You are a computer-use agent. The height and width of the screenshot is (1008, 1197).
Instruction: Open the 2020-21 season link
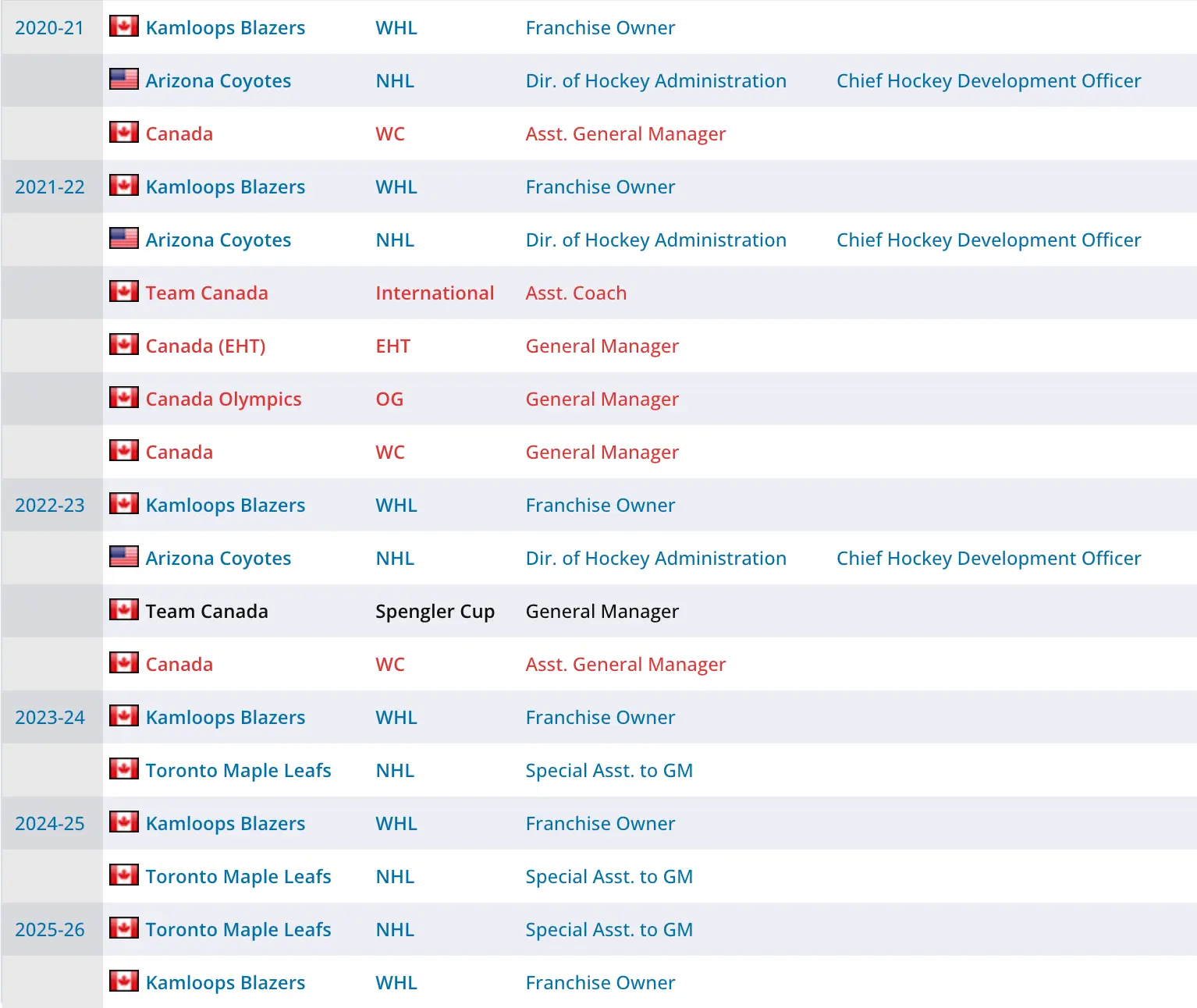(x=49, y=28)
